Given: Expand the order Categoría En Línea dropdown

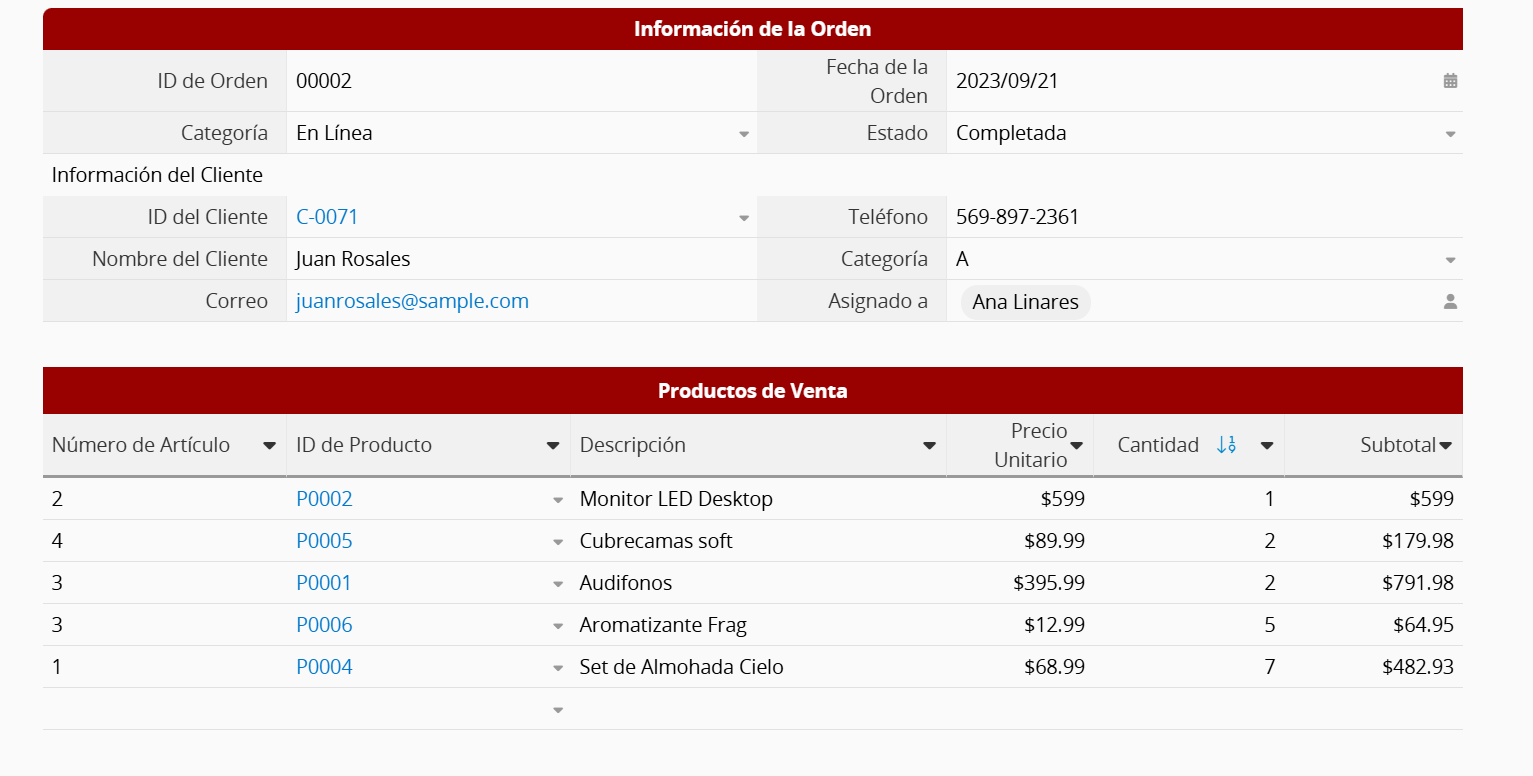Looking at the screenshot, I should (744, 134).
